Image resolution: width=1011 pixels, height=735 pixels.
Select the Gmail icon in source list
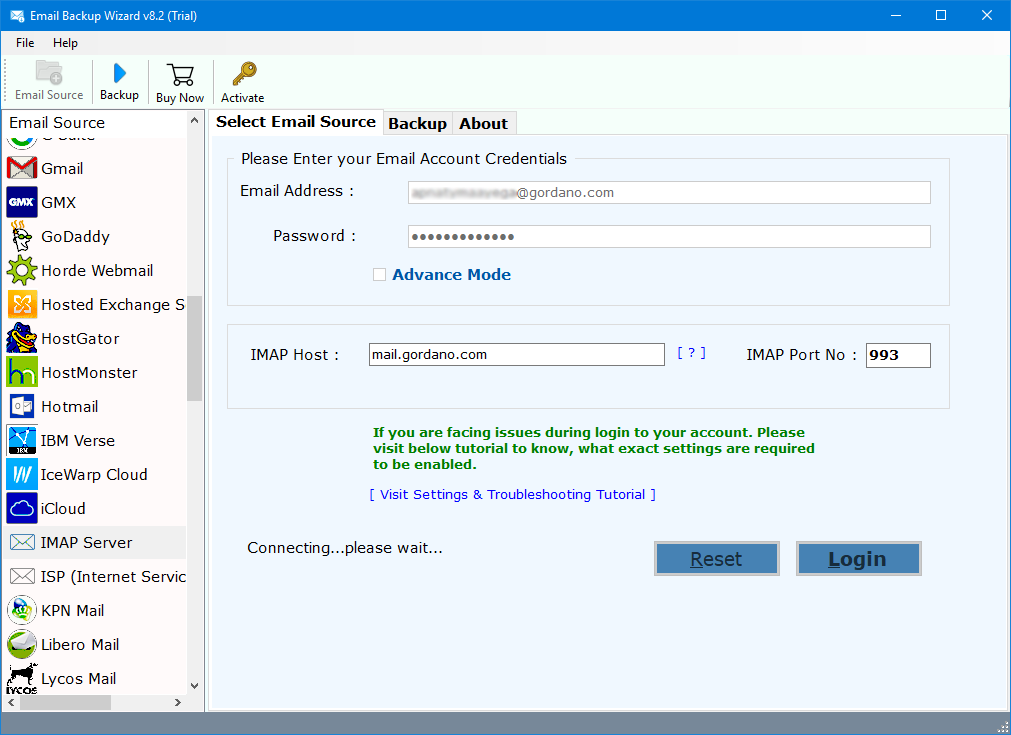click(22, 168)
